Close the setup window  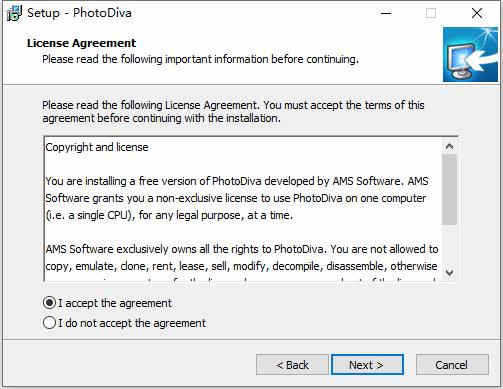477,13
